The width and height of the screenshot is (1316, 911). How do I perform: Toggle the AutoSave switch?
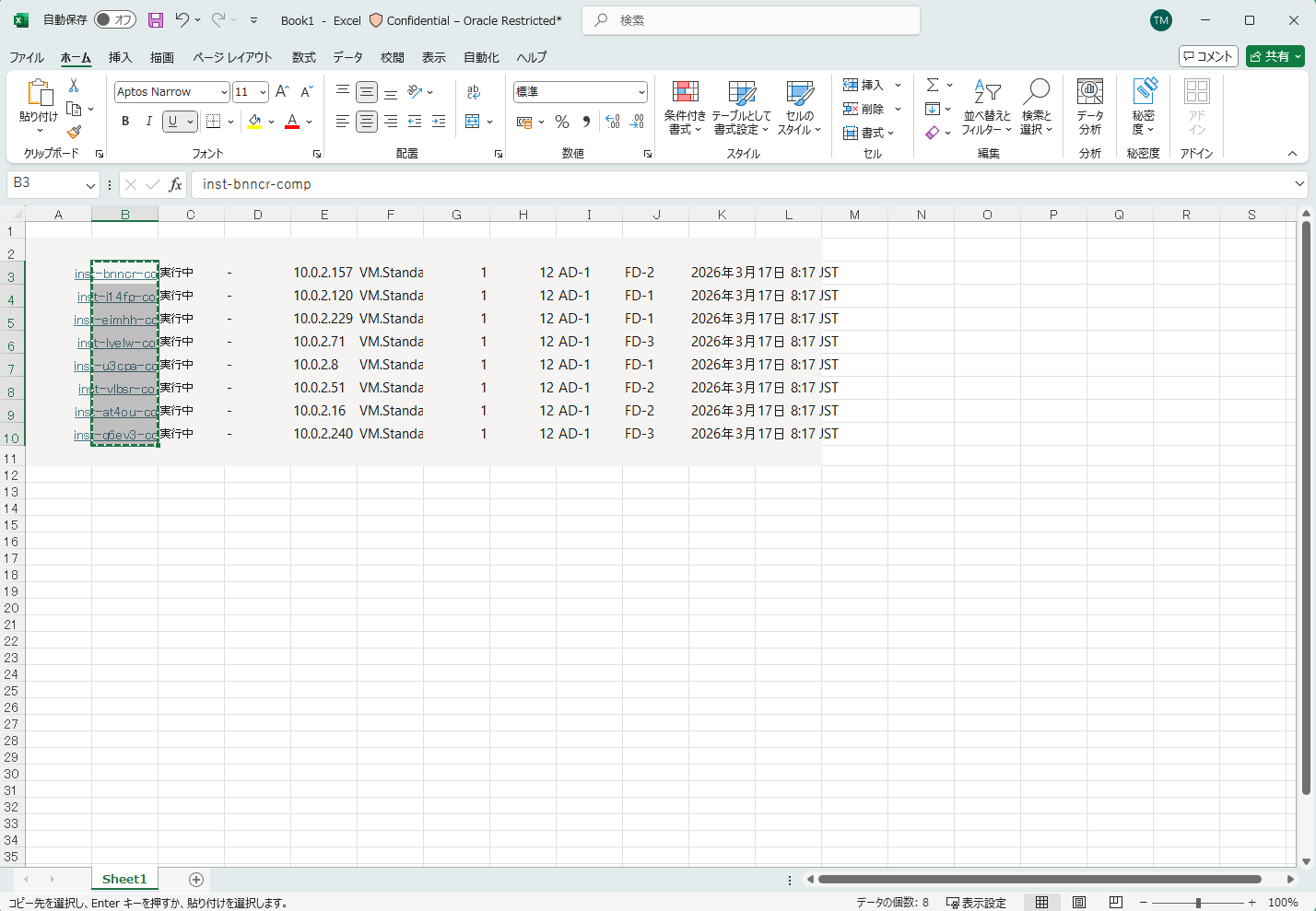pyautogui.click(x=115, y=20)
